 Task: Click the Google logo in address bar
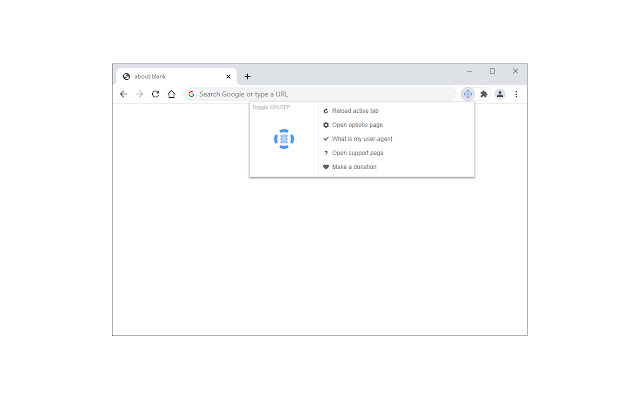coord(191,94)
